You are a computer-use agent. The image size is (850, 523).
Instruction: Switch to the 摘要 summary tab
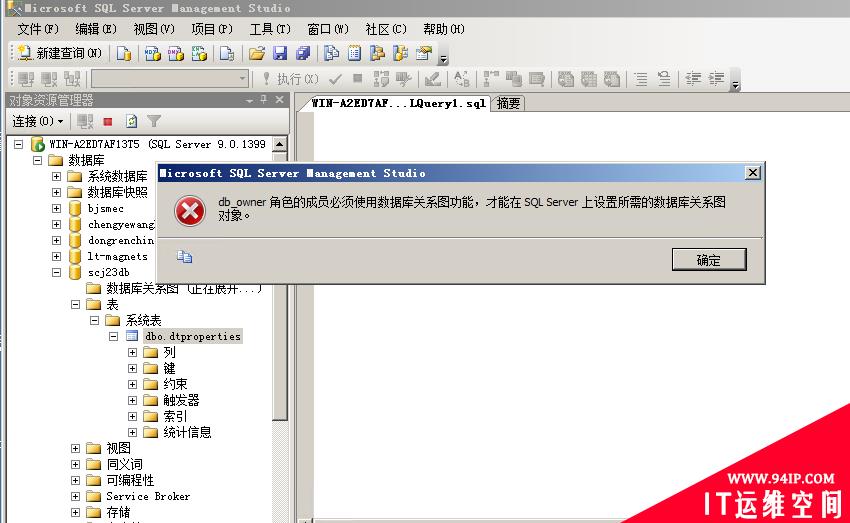click(x=508, y=104)
